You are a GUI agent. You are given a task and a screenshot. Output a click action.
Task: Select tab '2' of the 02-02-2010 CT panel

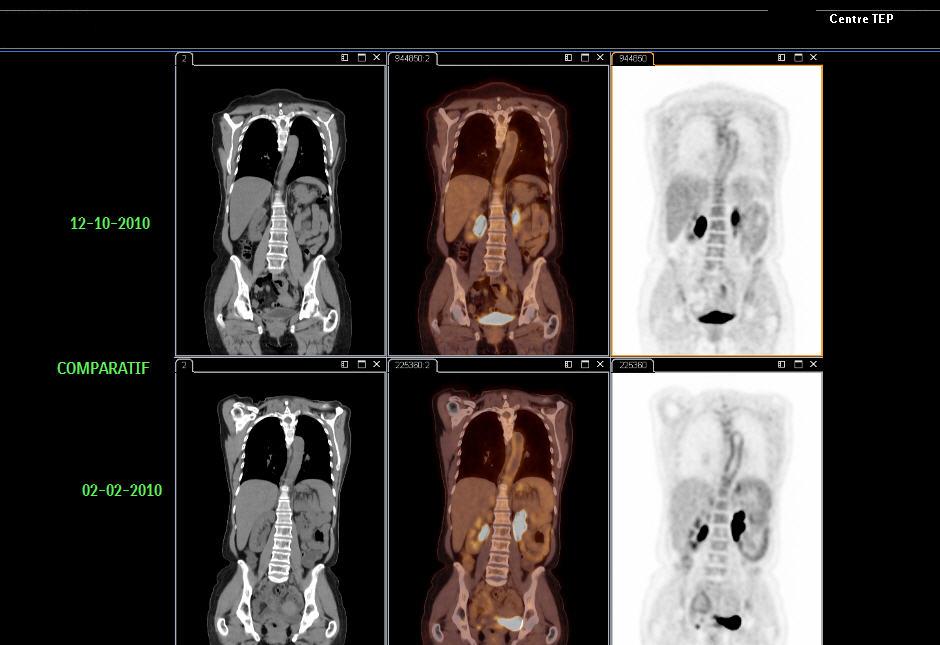pos(184,365)
